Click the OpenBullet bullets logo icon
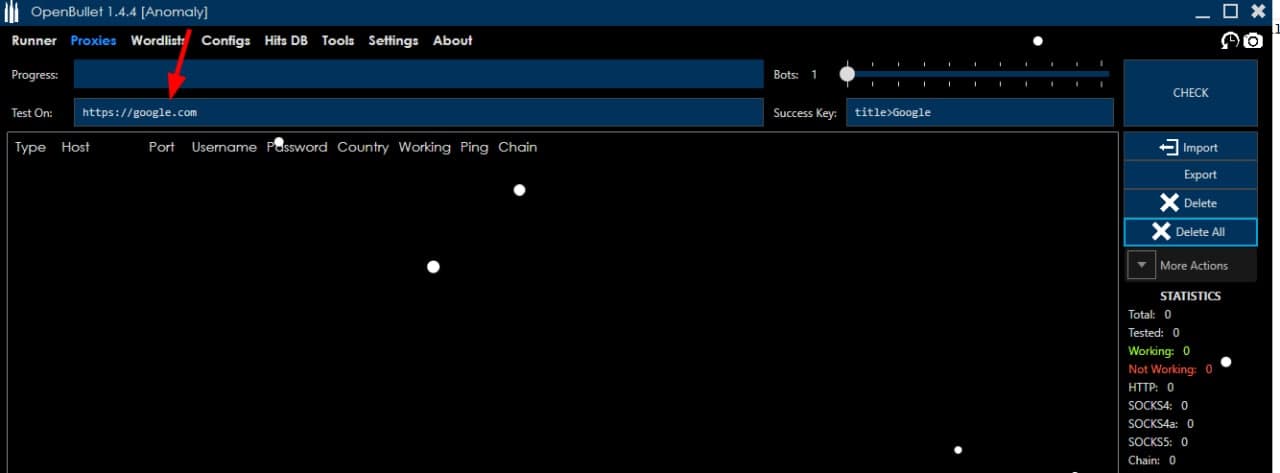 tap(12, 12)
